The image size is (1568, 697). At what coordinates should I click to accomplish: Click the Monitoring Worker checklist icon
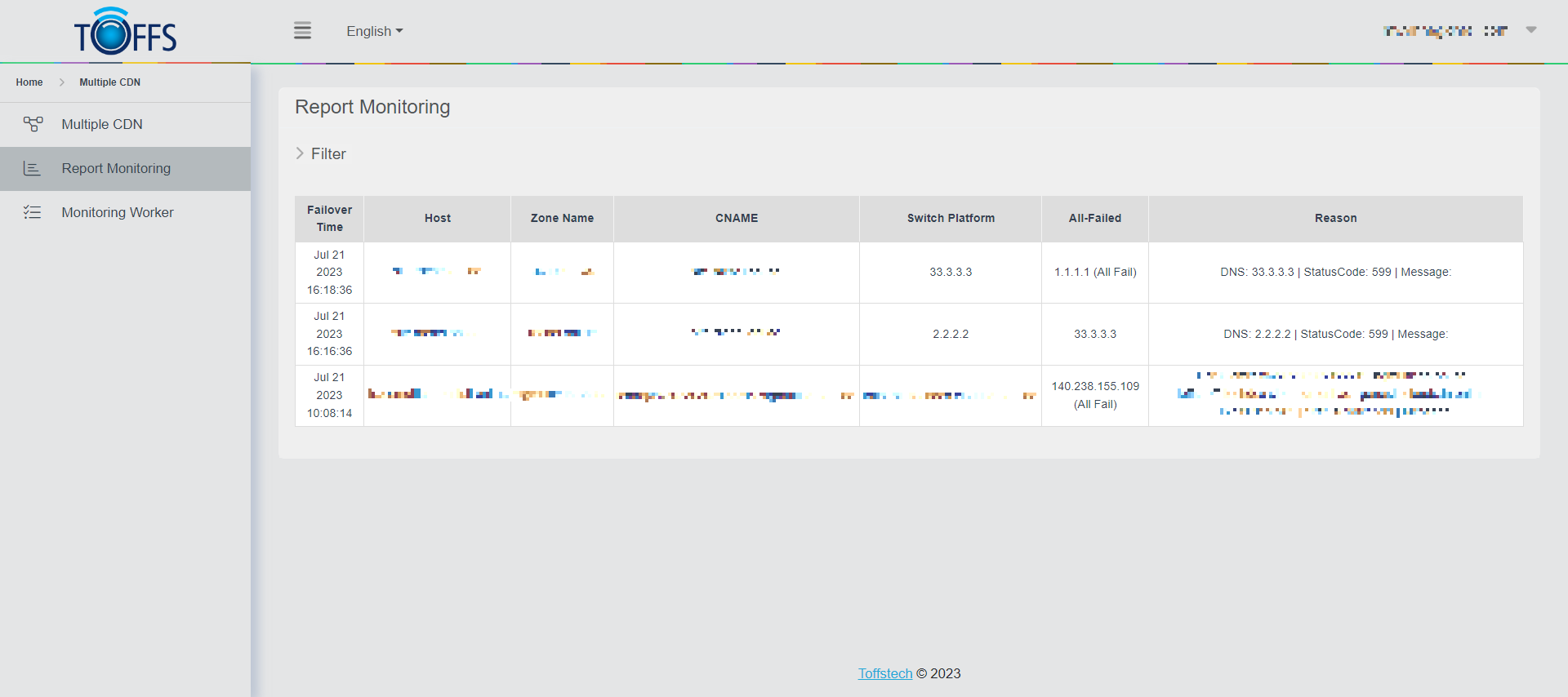32,212
